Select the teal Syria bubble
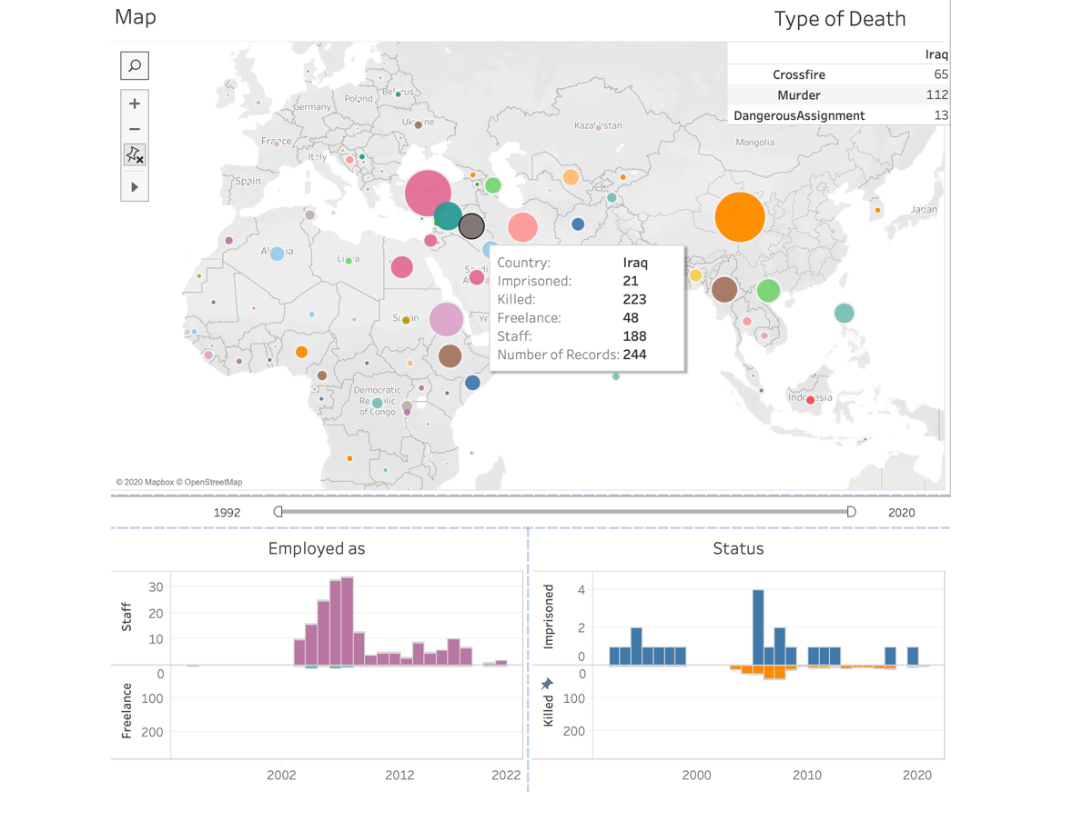This screenshot has height=815, width=1080. 448,216
